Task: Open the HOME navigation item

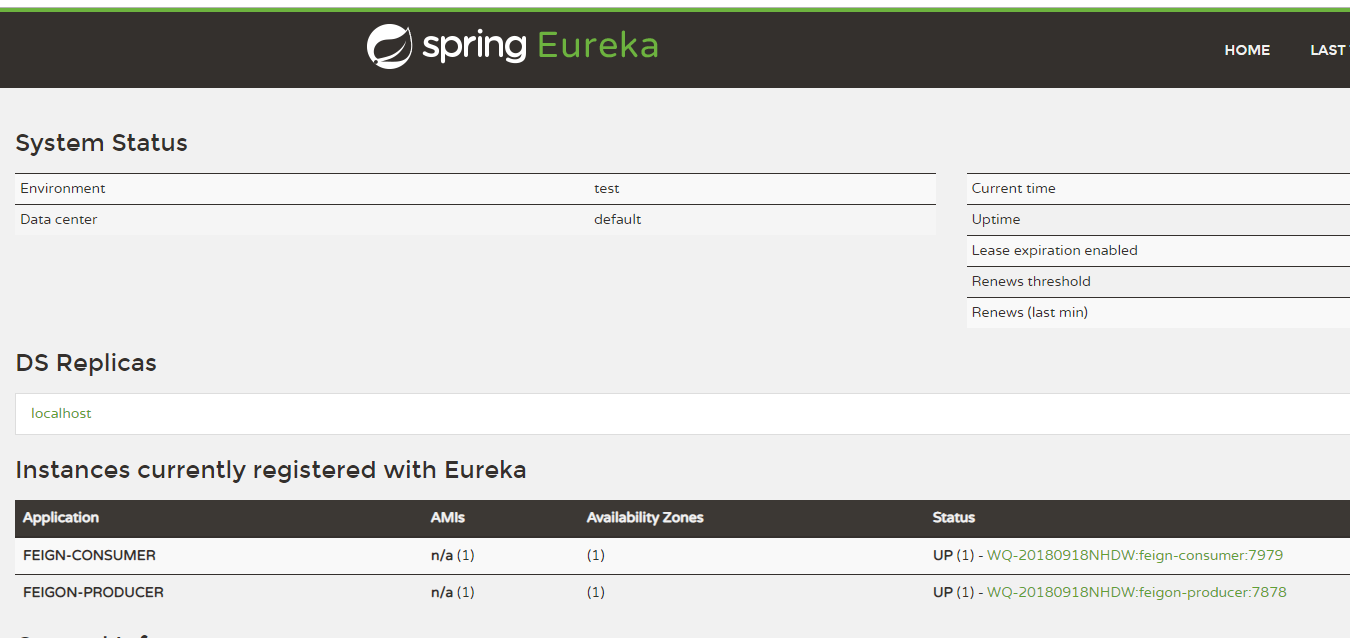Action: 1247,50
